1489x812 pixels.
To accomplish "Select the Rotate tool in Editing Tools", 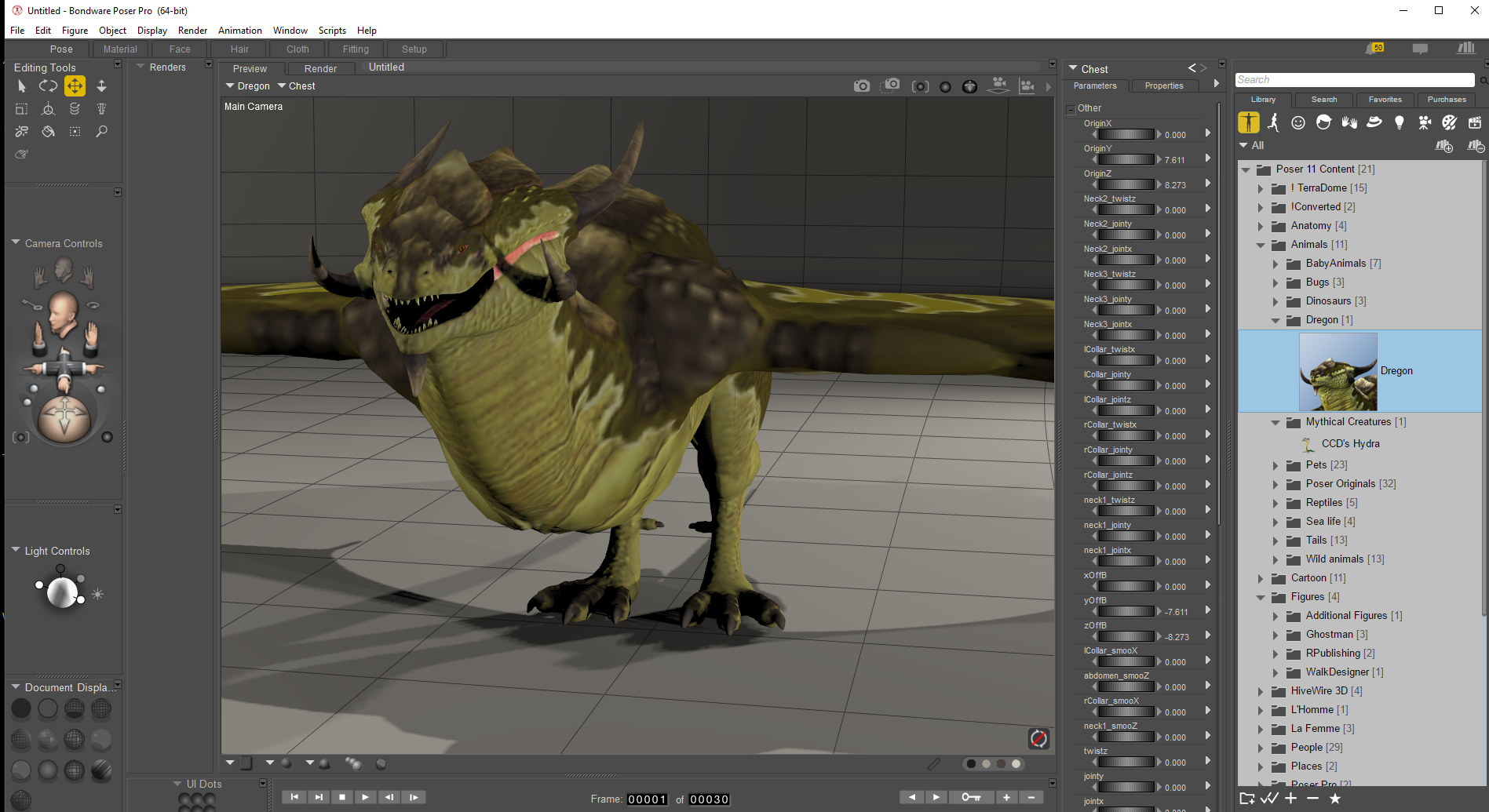I will point(48,86).
